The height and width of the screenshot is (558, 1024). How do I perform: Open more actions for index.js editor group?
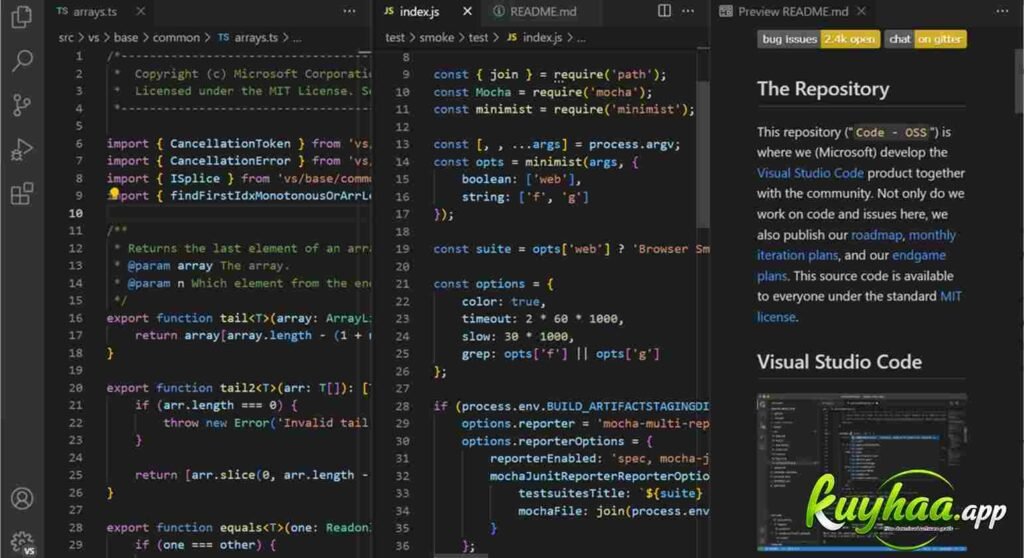click(x=688, y=10)
